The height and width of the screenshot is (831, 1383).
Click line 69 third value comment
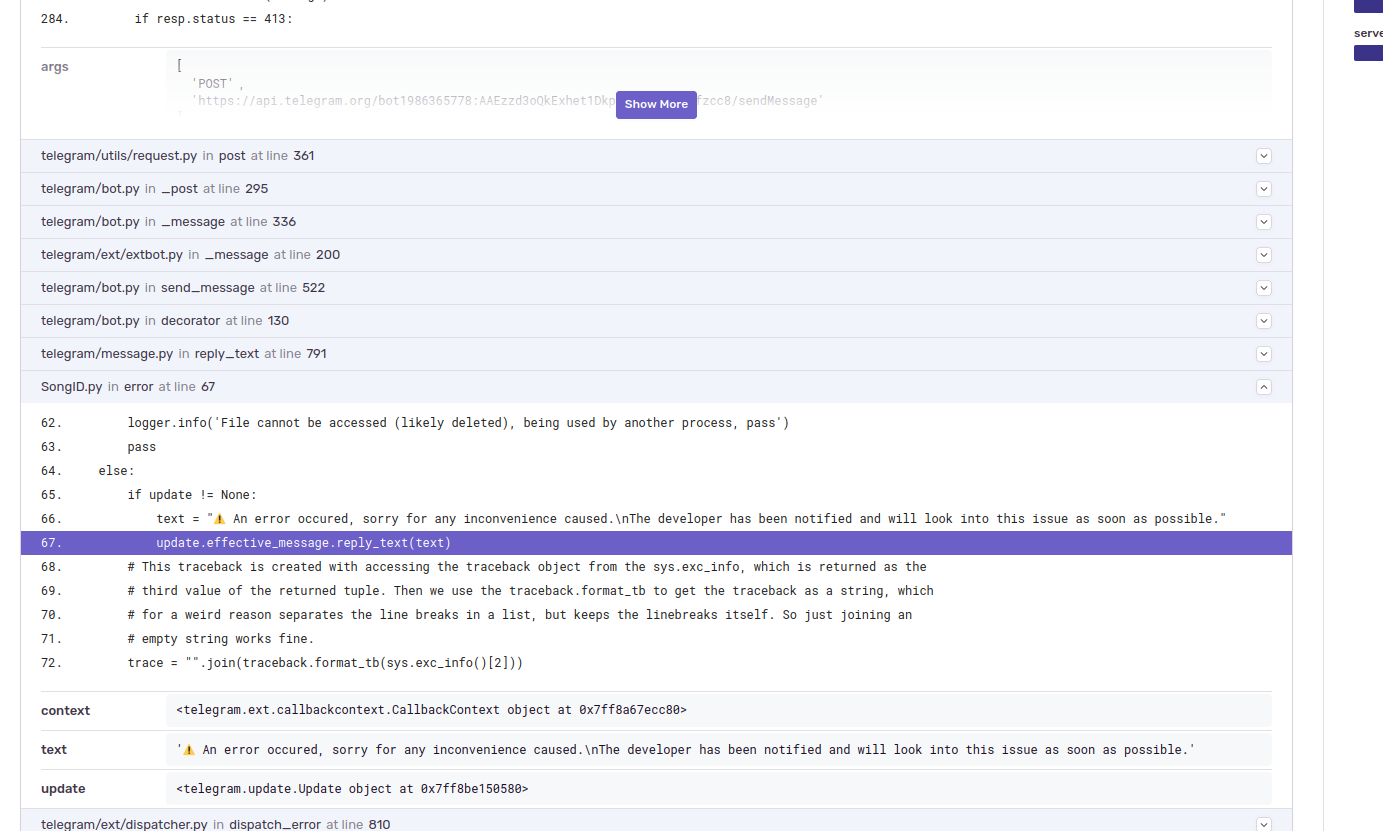tap(530, 591)
